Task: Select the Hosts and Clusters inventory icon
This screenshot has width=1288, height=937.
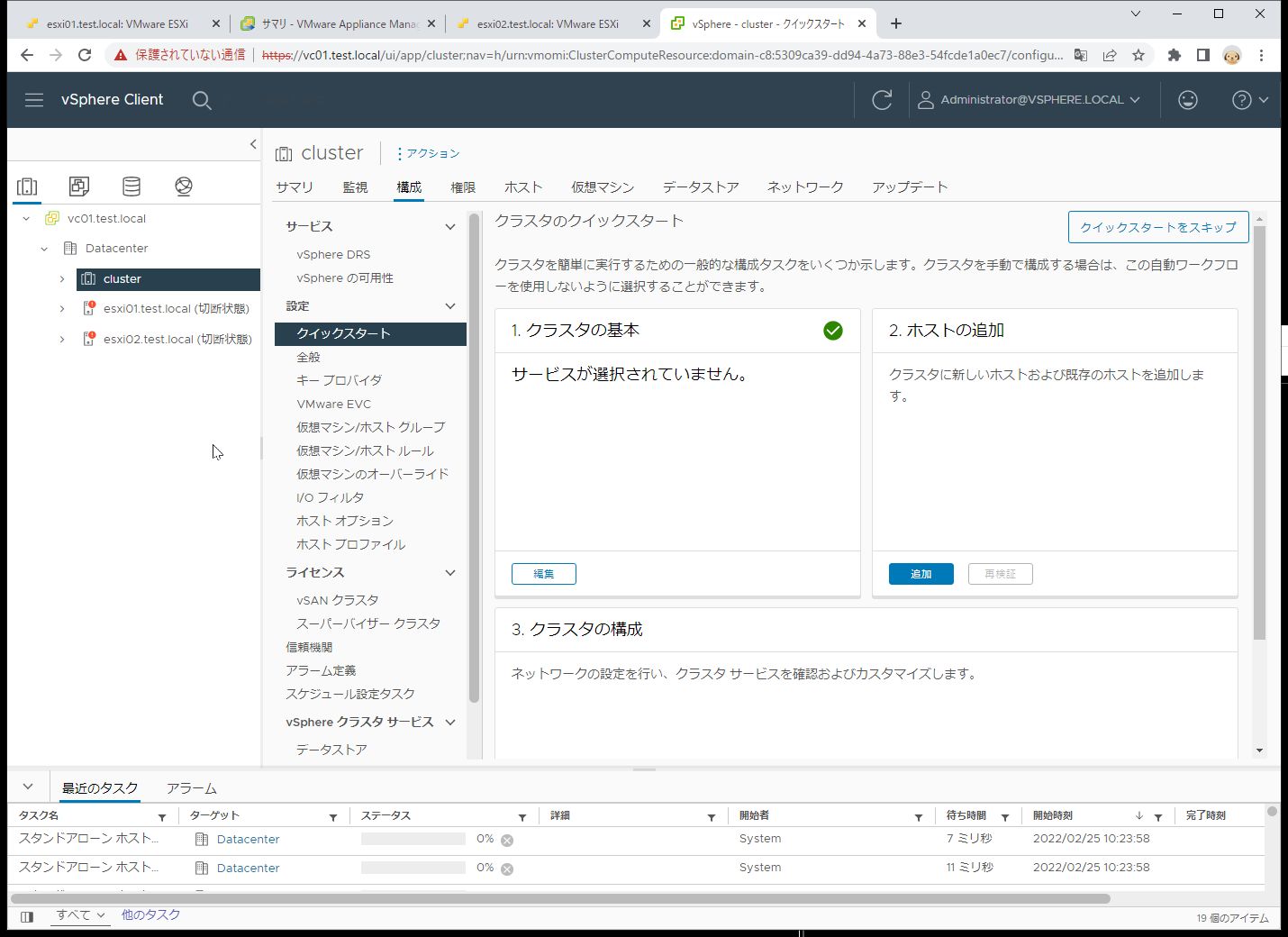Action: point(27,186)
